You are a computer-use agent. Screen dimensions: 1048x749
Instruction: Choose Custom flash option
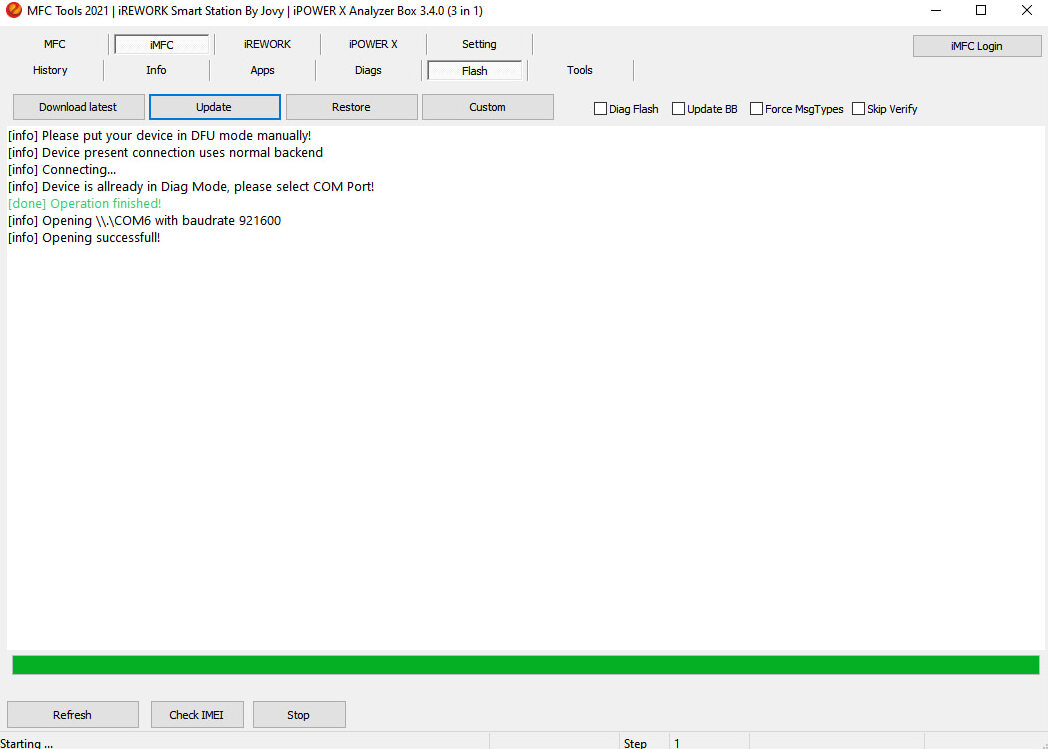[487, 107]
